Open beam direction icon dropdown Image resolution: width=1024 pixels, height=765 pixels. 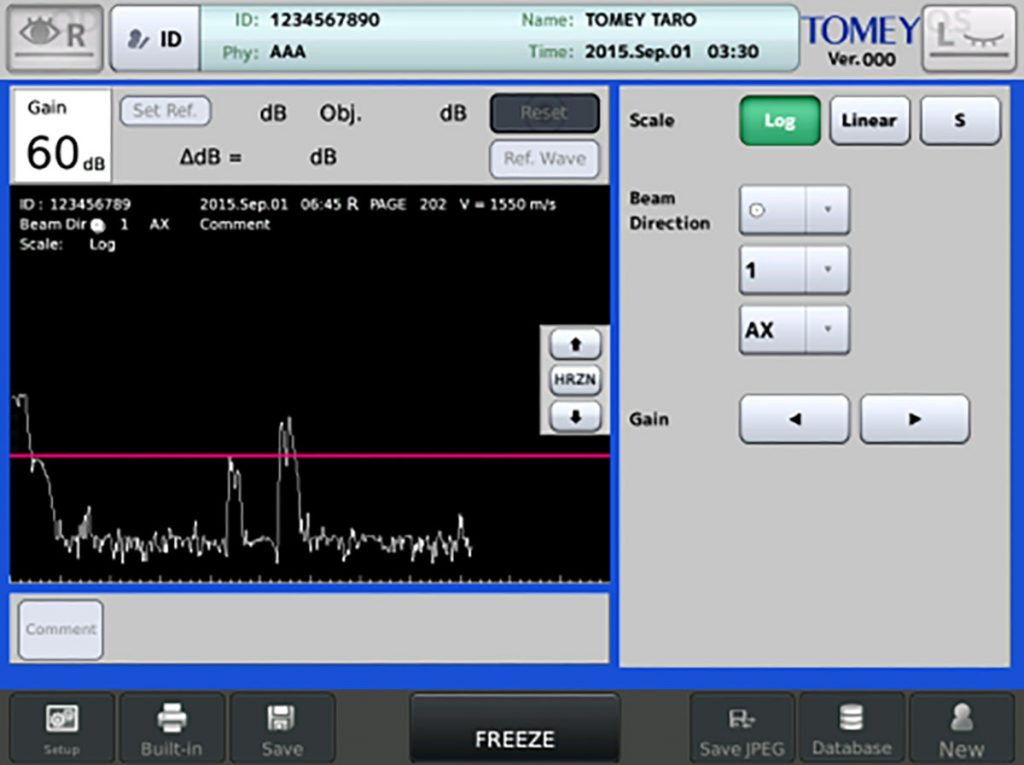click(x=794, y=210)
